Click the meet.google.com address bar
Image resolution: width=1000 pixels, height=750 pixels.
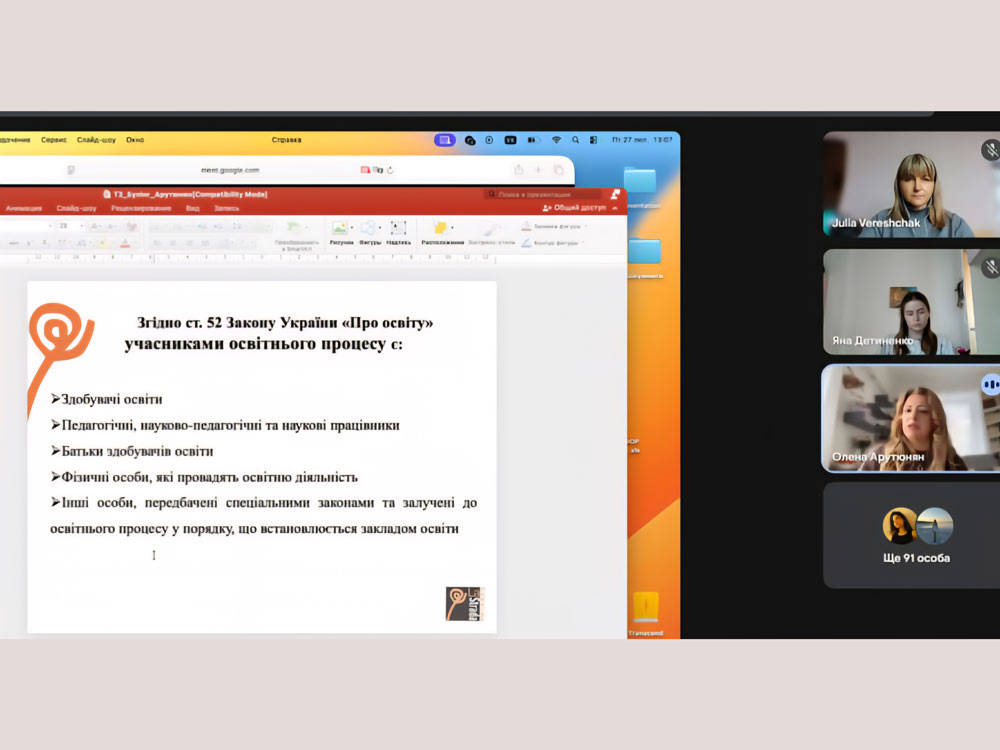[x=229, y=170]
